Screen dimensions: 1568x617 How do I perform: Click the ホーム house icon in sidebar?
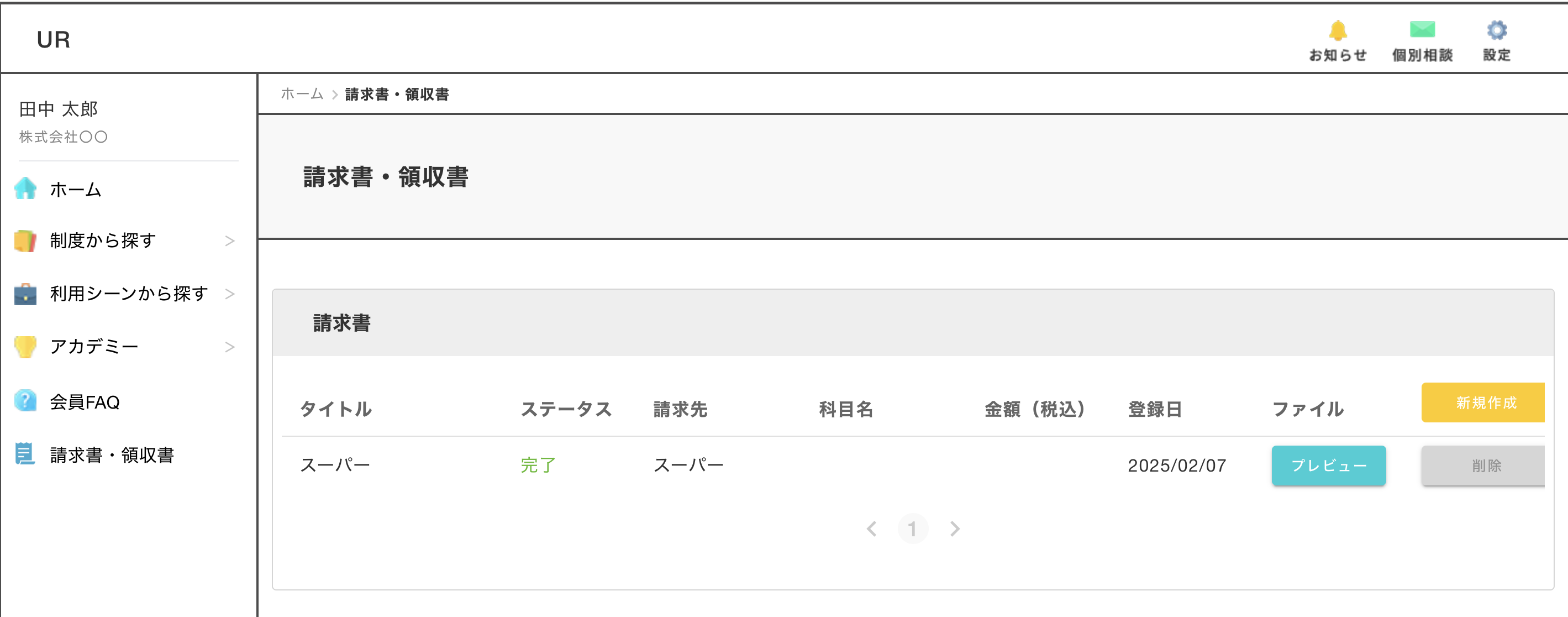tap(25, 189)
